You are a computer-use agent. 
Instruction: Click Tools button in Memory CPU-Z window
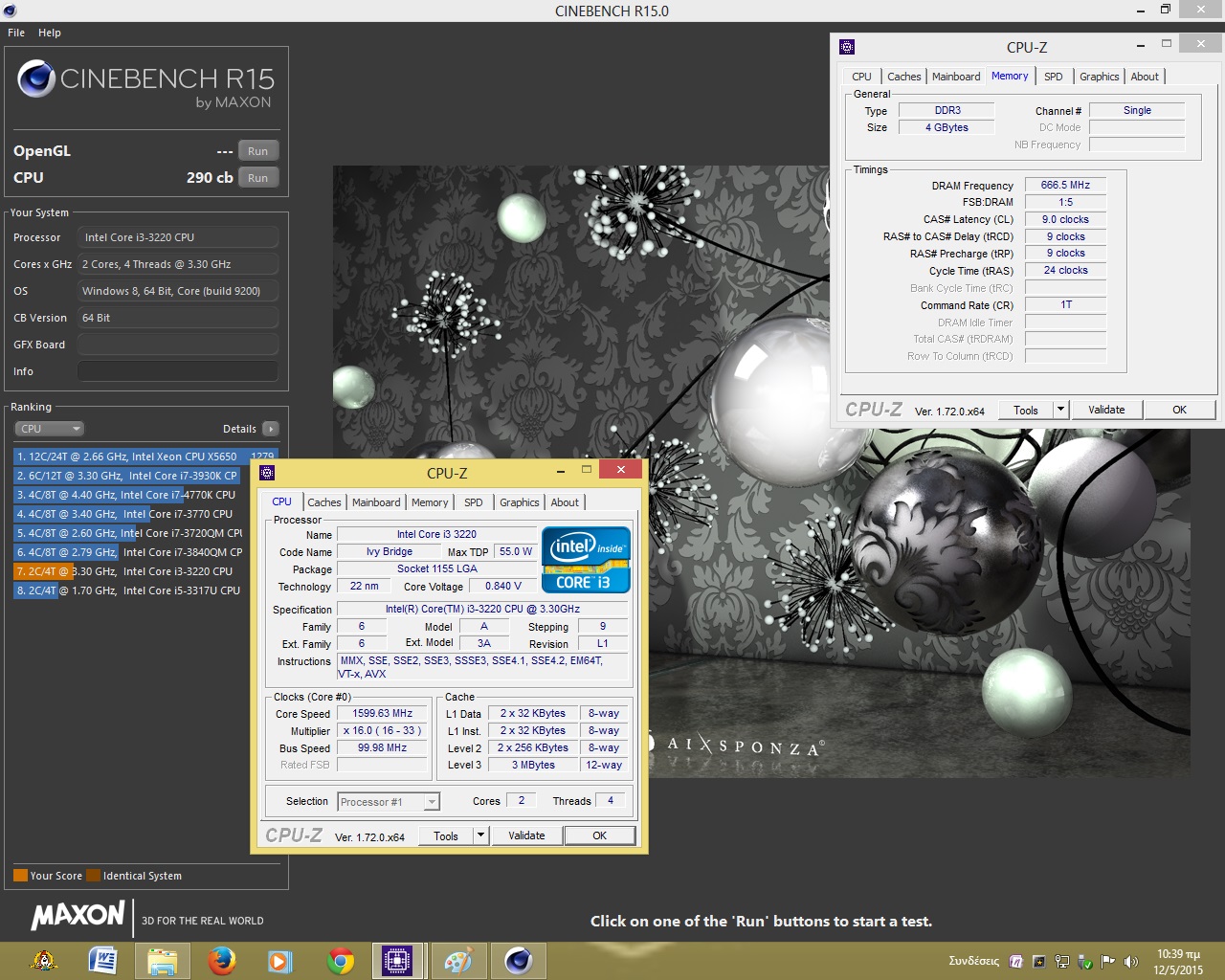tap(1026, 410)
